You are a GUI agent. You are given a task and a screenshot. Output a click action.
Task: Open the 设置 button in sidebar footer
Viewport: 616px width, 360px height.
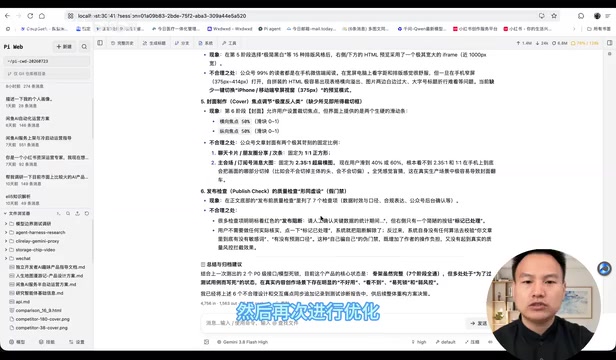(x=77, y=342)
